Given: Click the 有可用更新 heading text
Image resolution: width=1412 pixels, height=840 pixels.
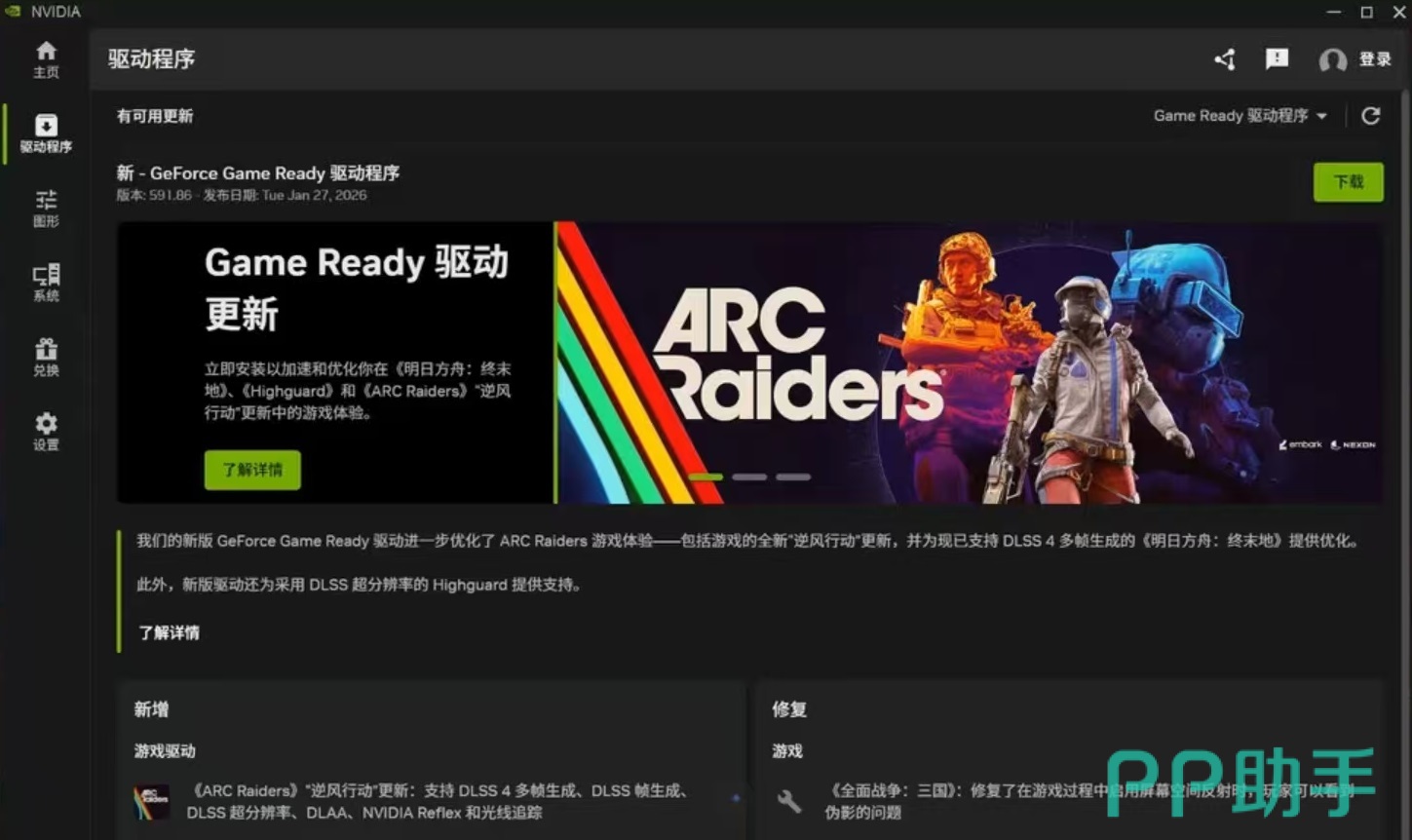Looking at the screenshot, I should click(x=155, y=116).
